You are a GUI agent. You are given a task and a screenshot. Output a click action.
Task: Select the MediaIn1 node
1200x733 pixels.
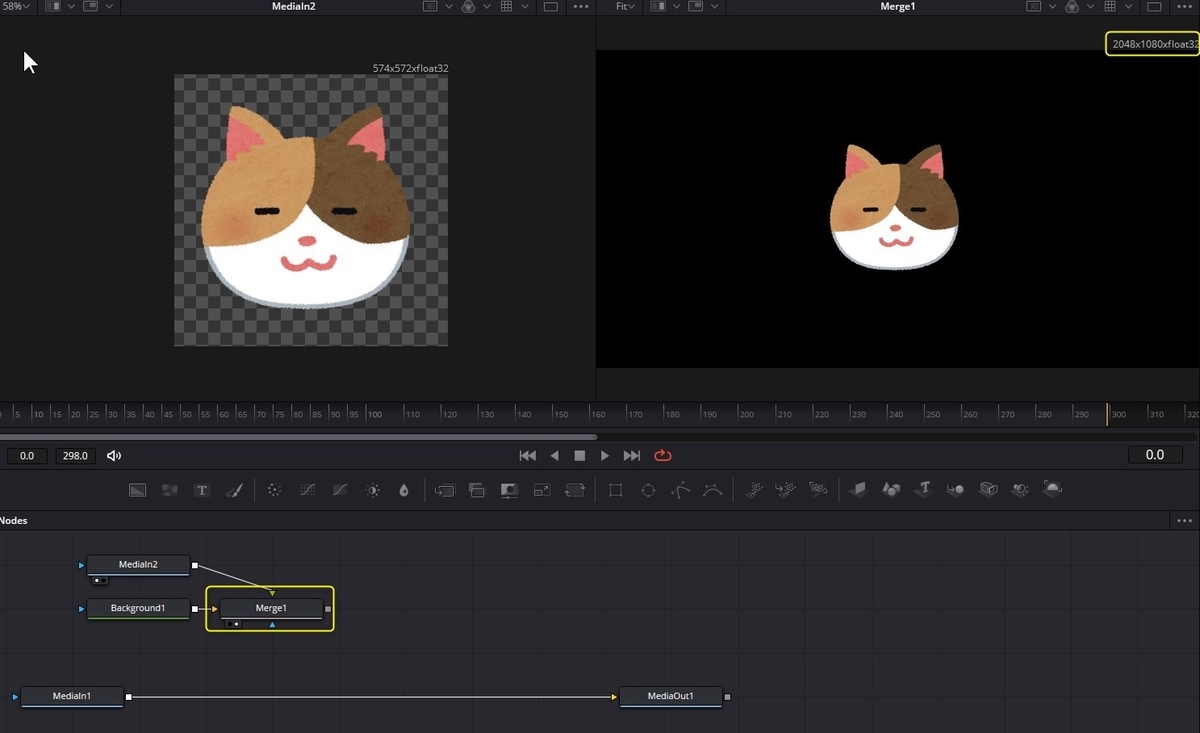72,696
